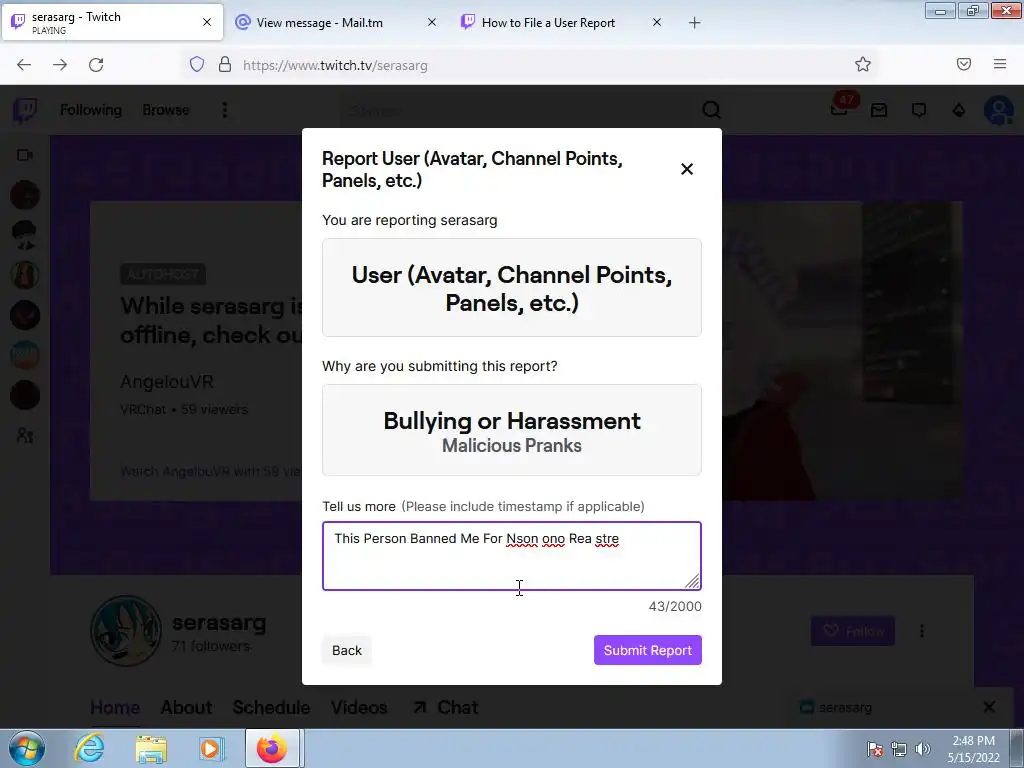Viewport: 1024px width, 768px height.
Task: Open the Windows Start button
Action: pyautogui.click(x=27, y=748)
